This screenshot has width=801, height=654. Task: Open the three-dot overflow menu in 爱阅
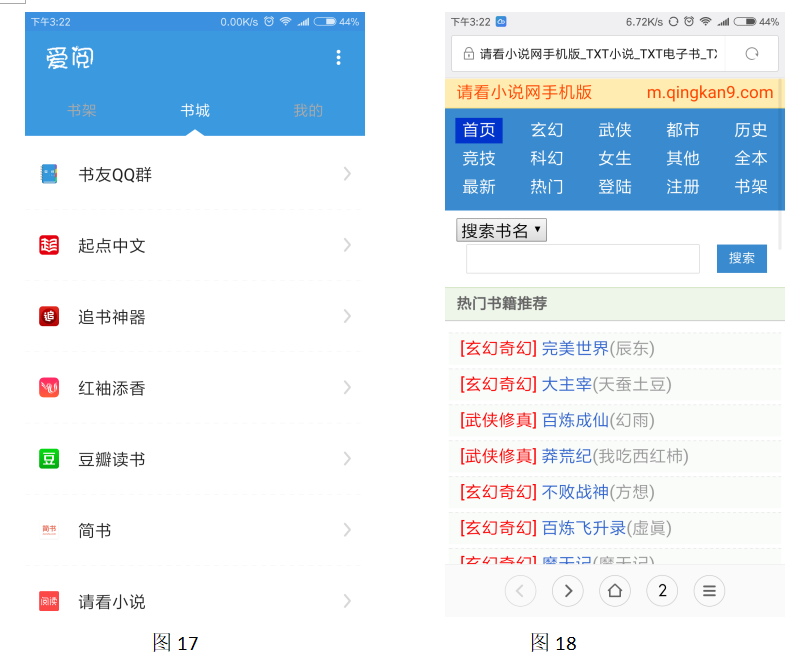point(338,58)
